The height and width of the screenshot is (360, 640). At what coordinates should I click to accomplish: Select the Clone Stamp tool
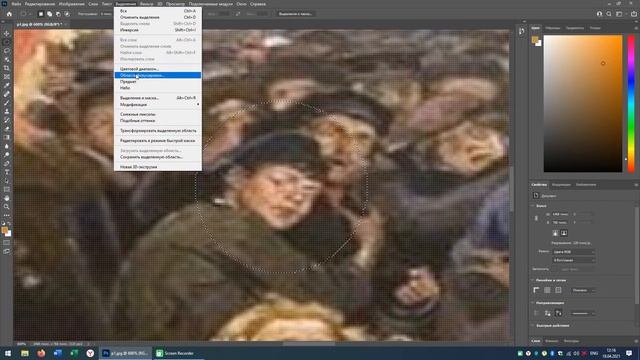7,111
